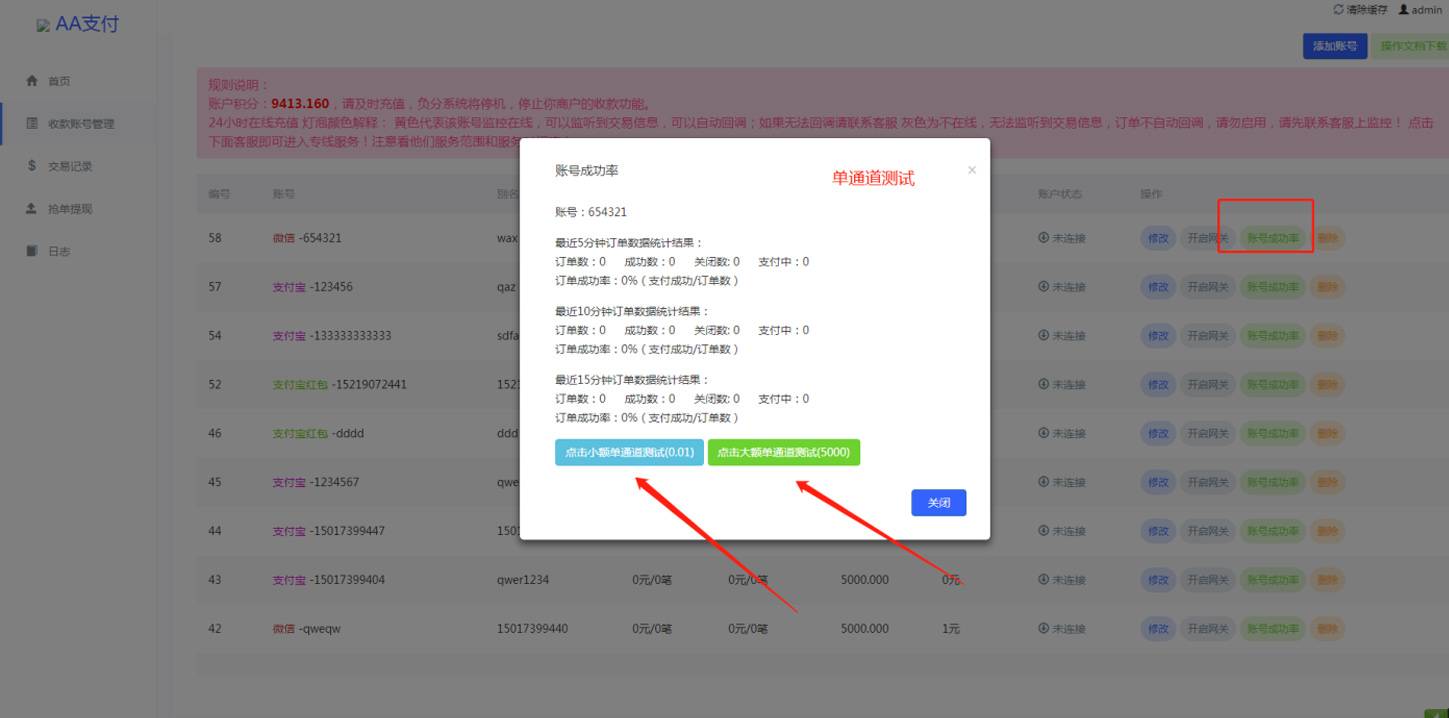Click 修改 for account 58
The height and width of the screenshot is (718, 1449).
tap(1158, 238)
